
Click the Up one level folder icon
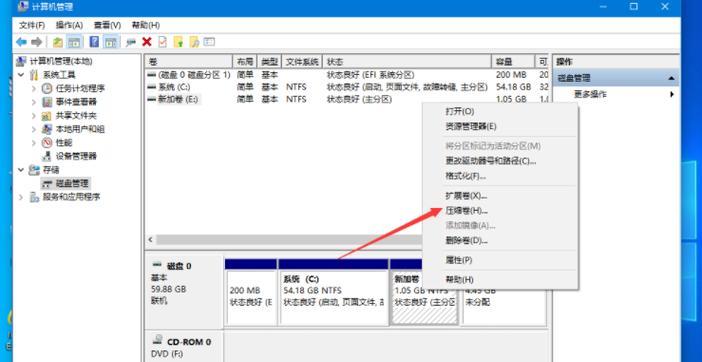(58, 42)
